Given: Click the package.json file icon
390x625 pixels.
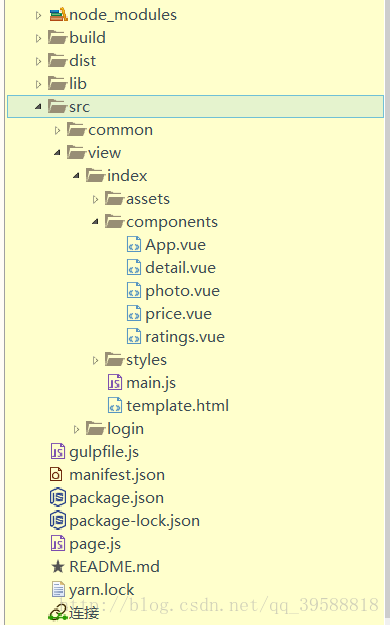Looking at the screenshot, I should (x=58, y=497).
